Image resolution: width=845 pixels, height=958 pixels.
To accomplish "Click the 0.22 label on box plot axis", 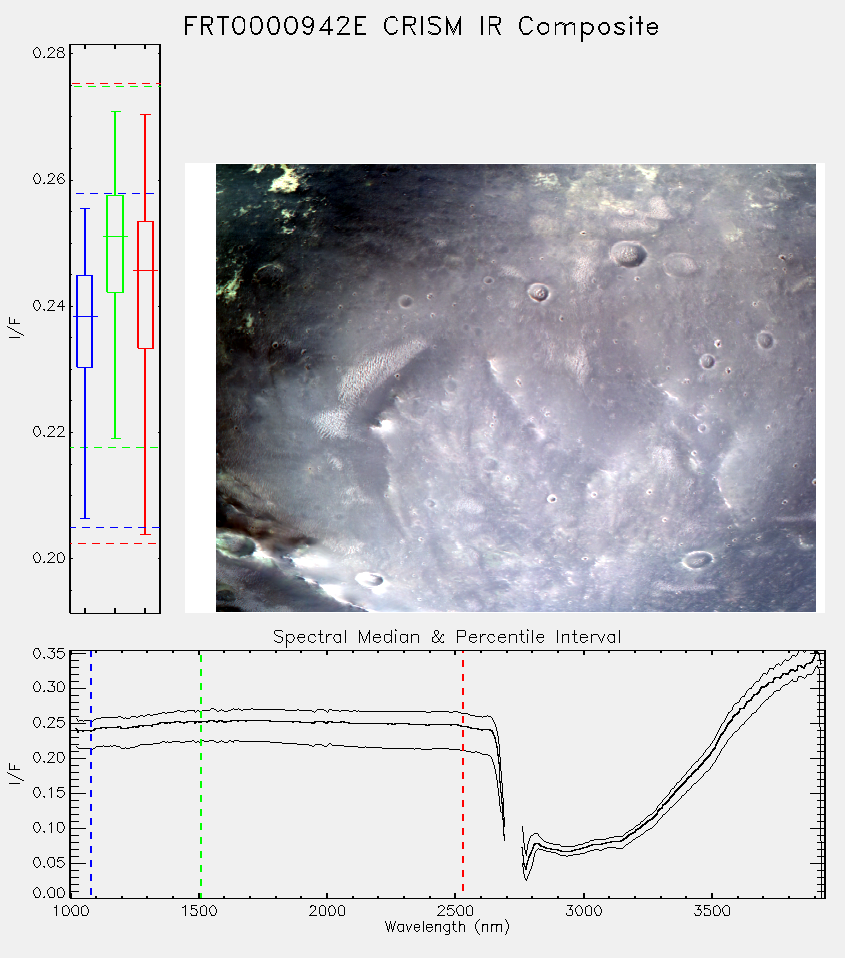I will click(49, 432).
